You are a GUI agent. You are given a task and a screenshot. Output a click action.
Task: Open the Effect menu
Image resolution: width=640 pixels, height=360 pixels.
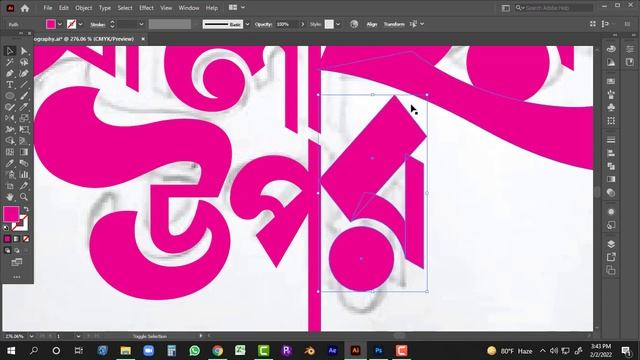point(146,8)
